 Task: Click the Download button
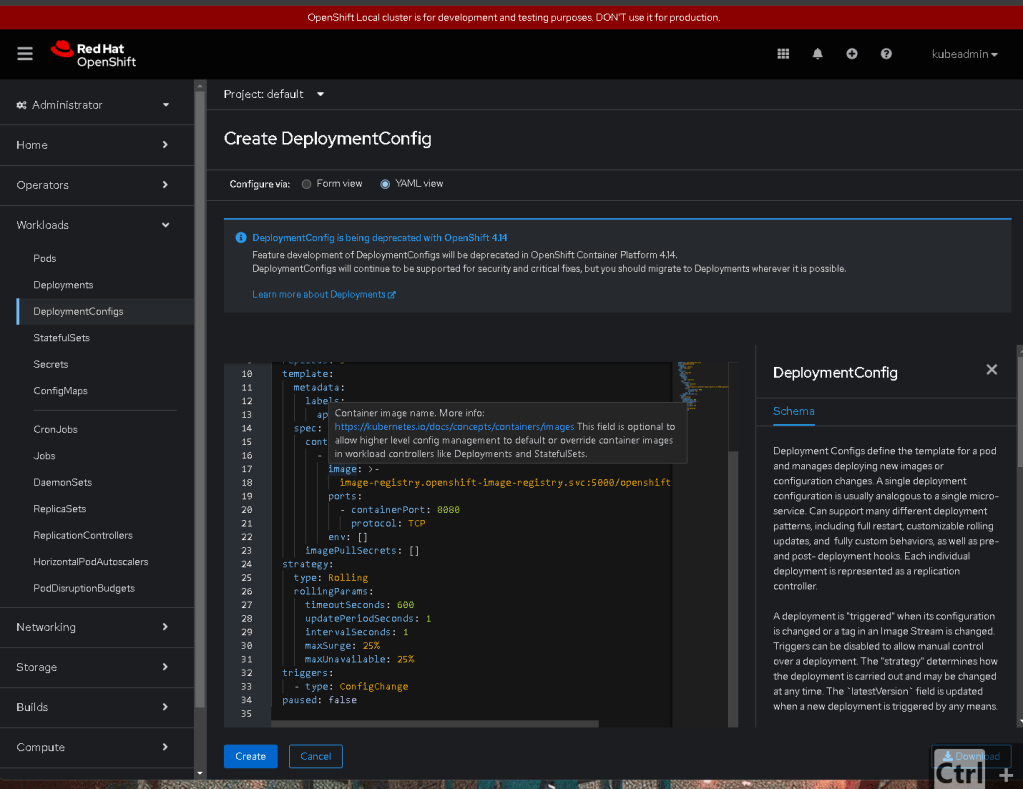971,756
